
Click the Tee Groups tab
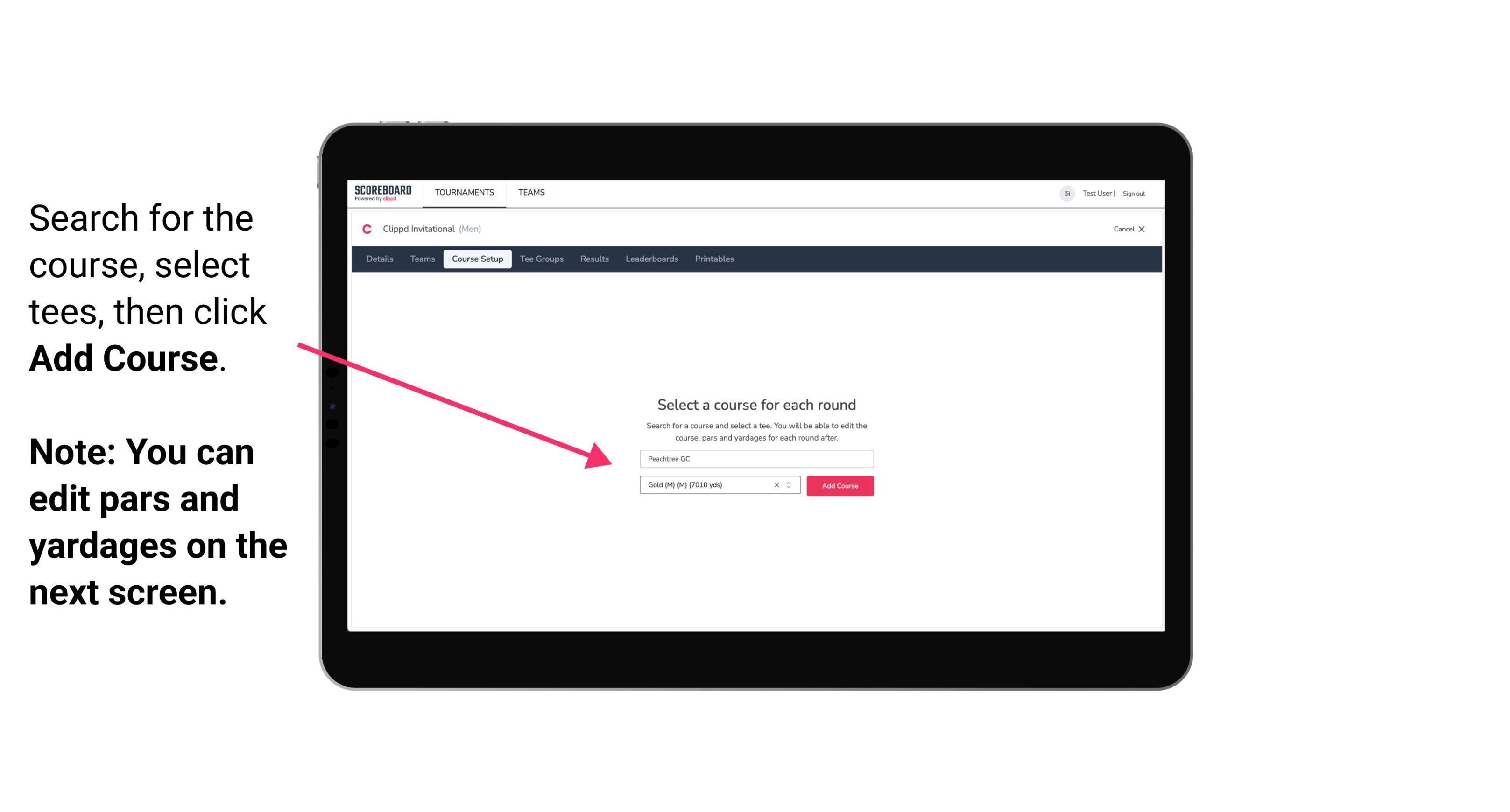point(541,259)
